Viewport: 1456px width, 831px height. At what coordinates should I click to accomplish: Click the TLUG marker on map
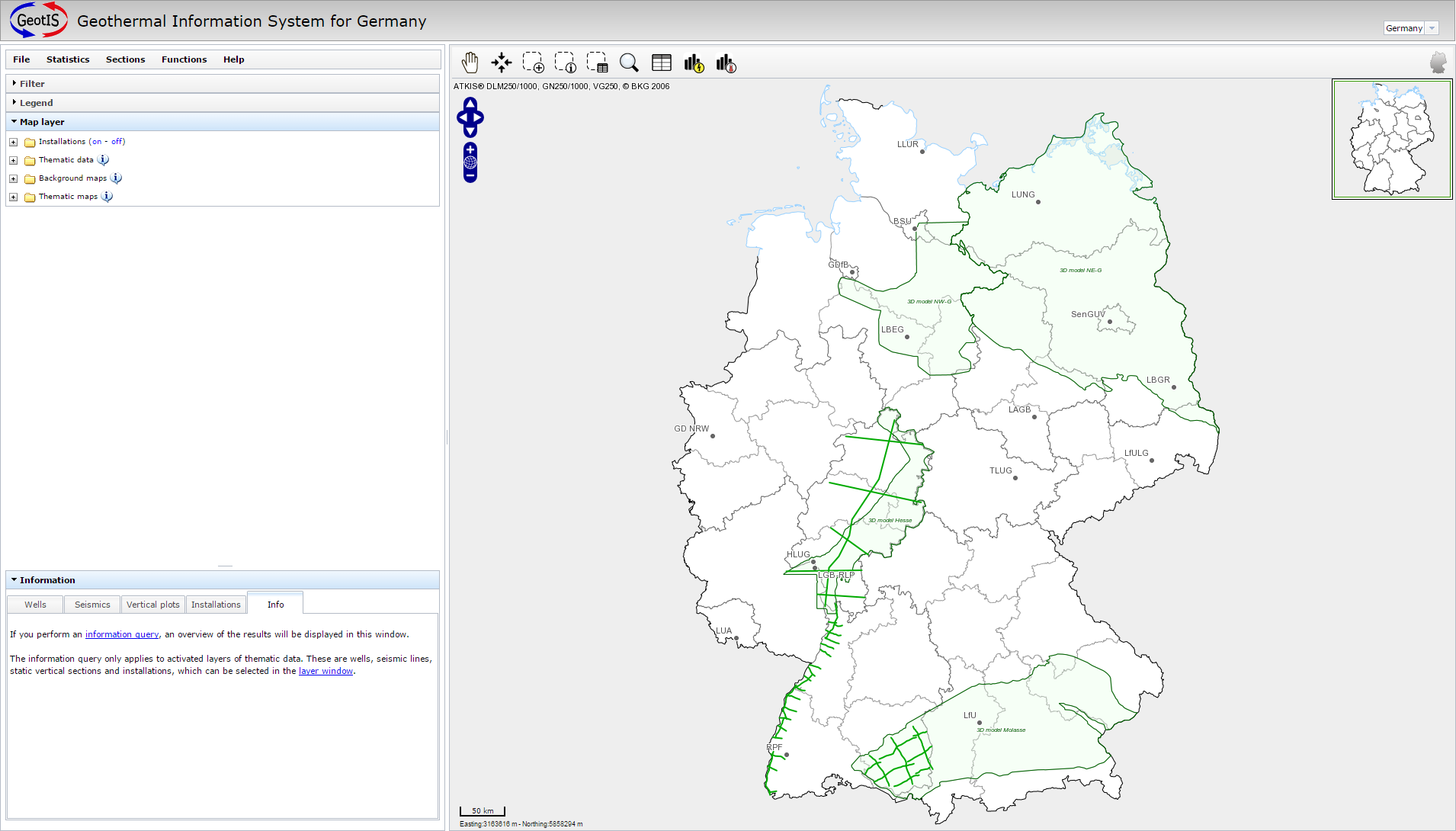1015,478
